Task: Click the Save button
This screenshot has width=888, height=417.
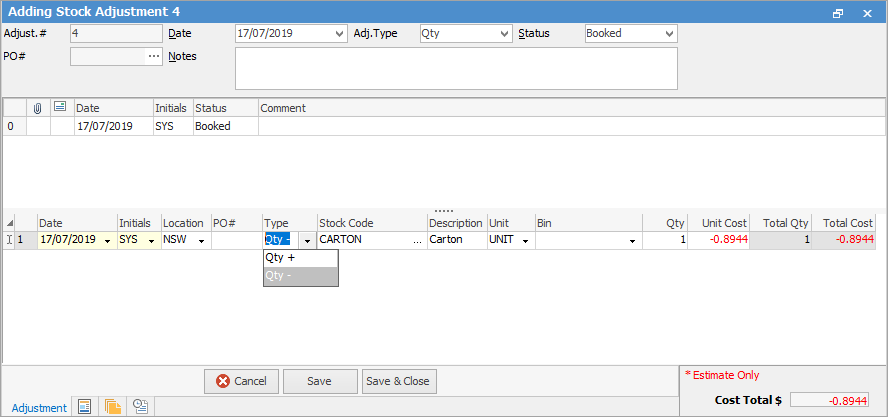Action: click(320, 381)
